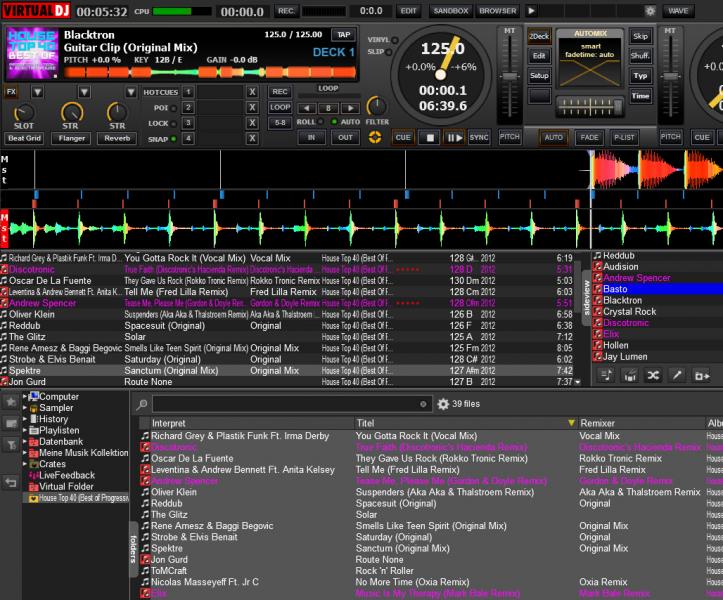
Task: Delete hotcue 2 with its X button
Action: coord(252,107)
